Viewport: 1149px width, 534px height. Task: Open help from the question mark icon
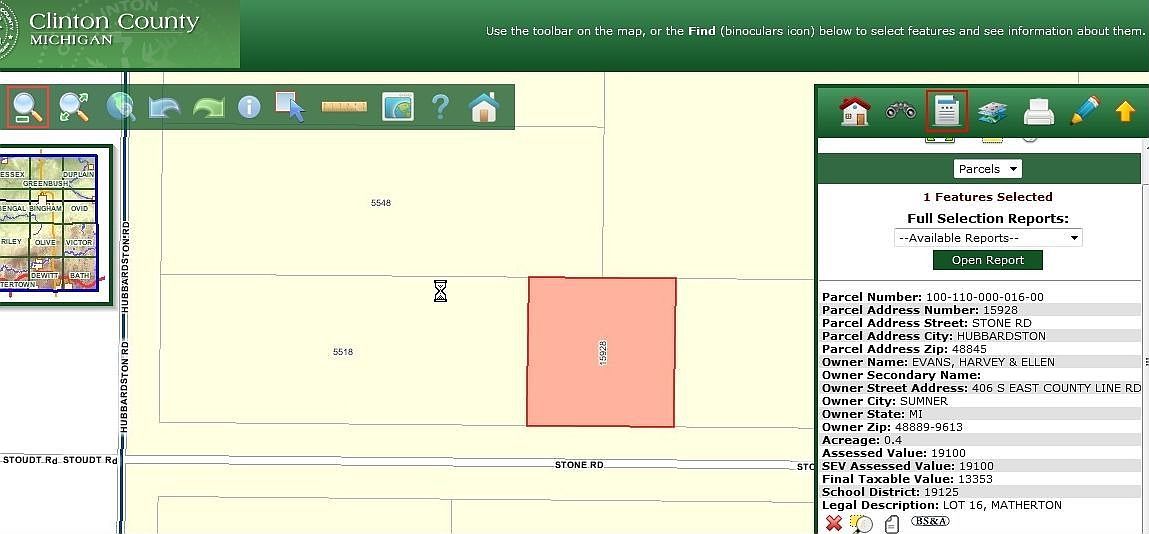point(440,107)
